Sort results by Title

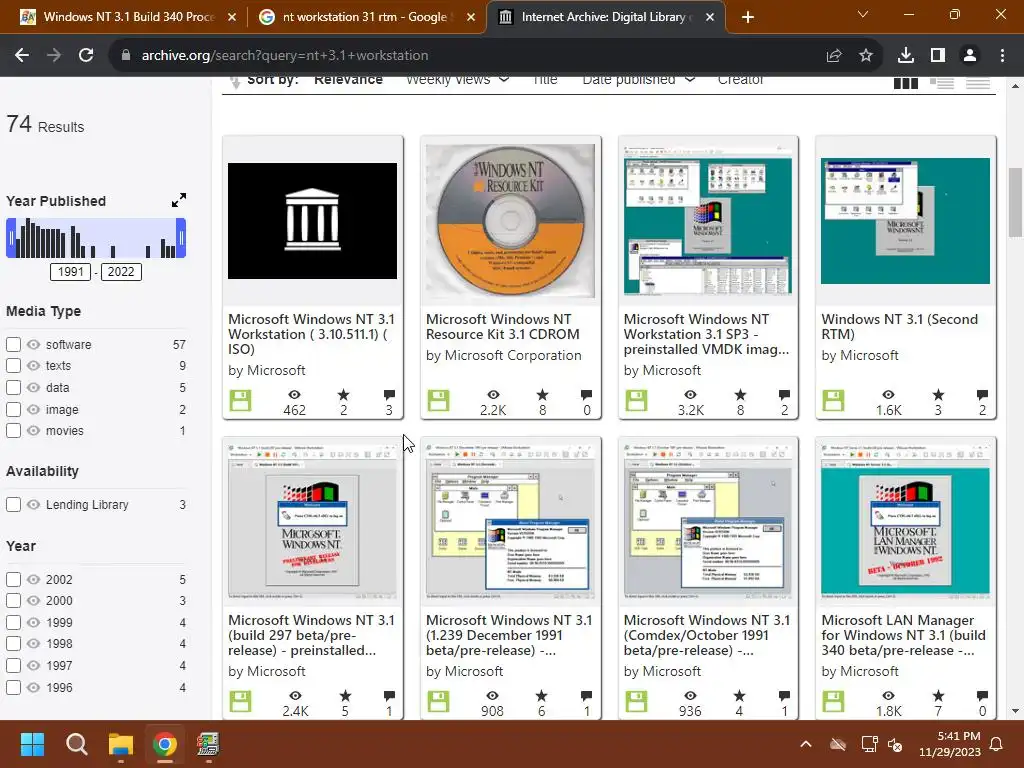pos(545,80)
